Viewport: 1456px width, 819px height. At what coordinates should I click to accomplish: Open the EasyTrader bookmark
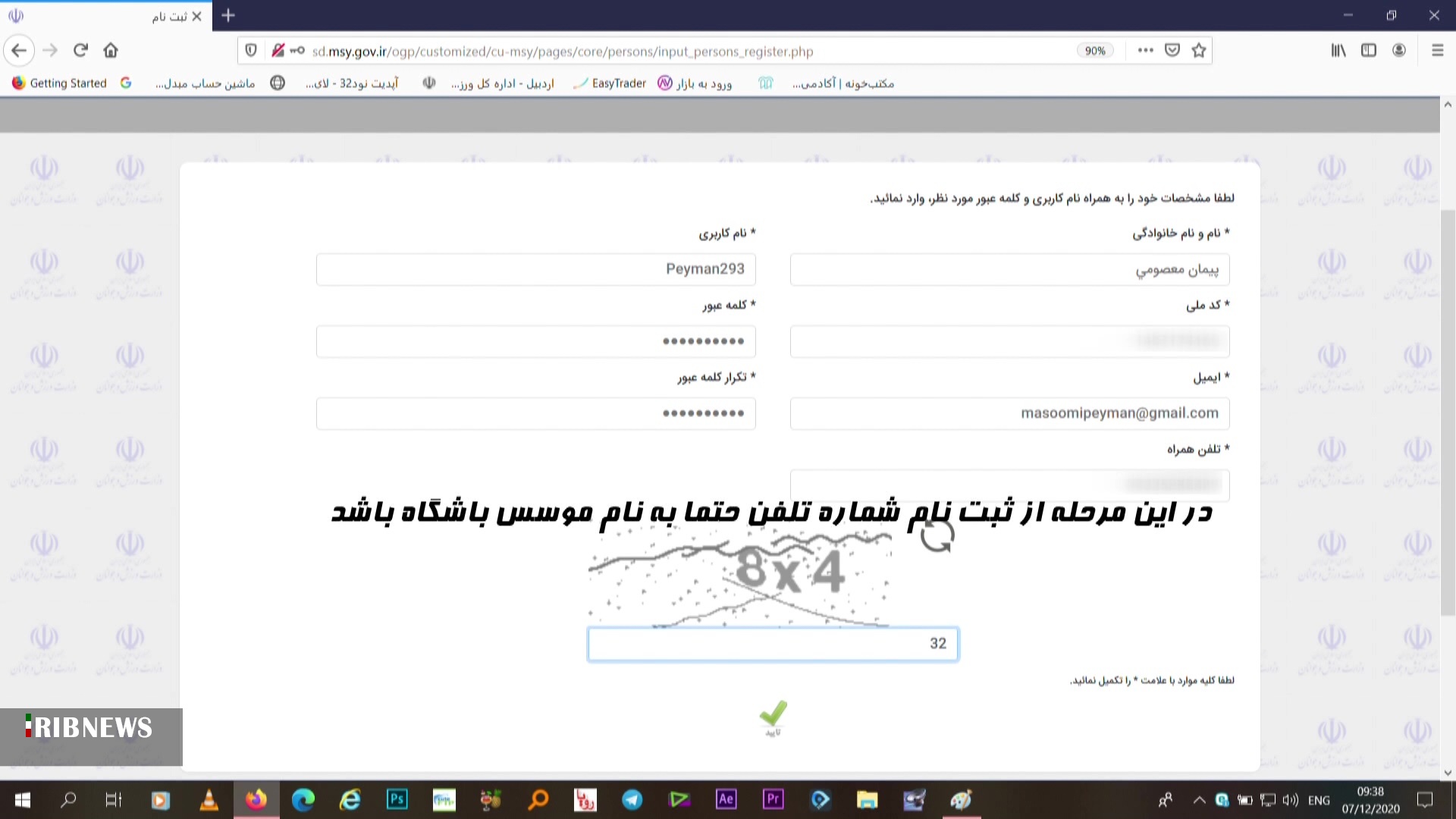pyautogui.click(x=610, y=83)
